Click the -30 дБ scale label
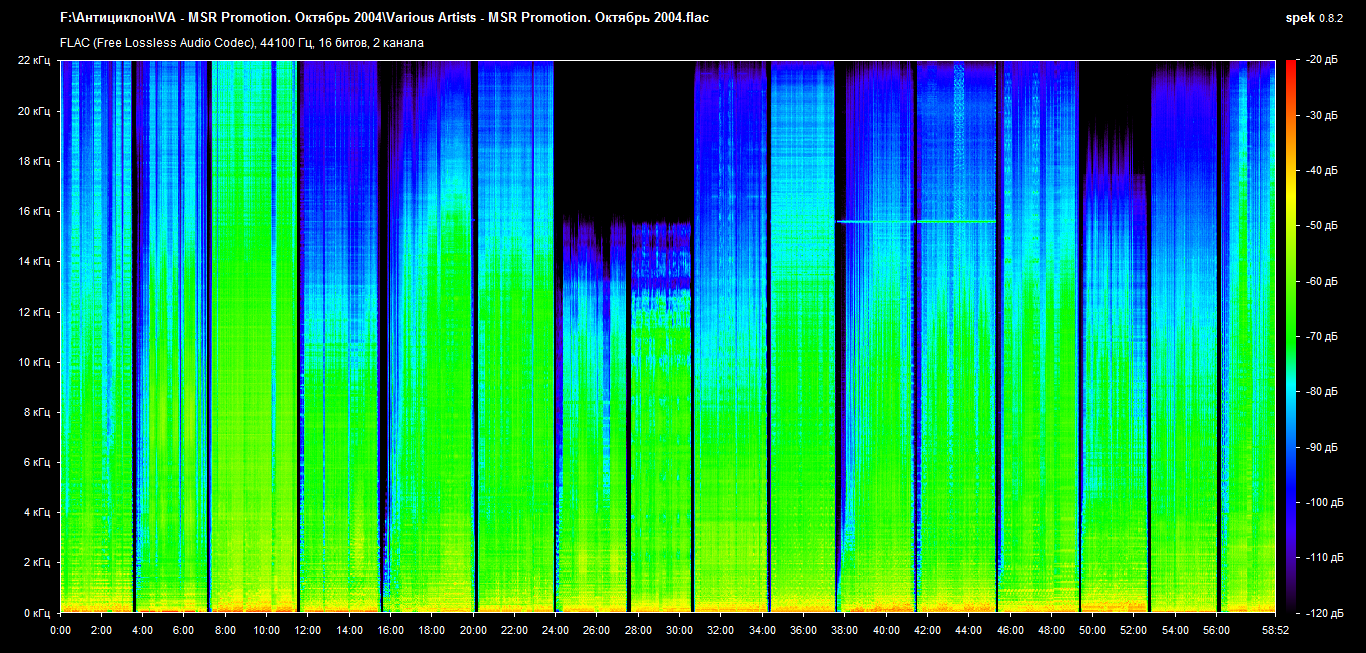The height and width of the screenshot is (653, 1366). [x=1320, y=115]
